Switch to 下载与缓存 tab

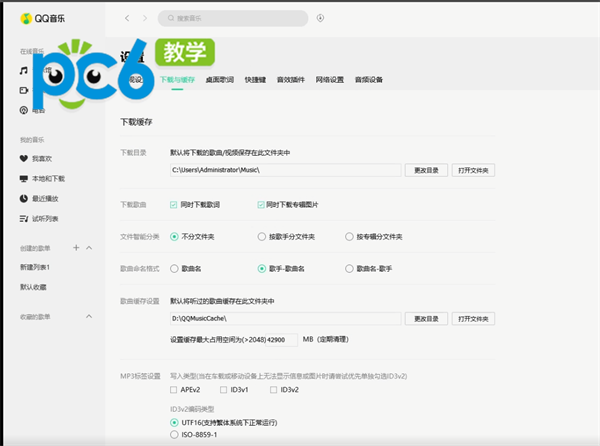click(177, 80)
